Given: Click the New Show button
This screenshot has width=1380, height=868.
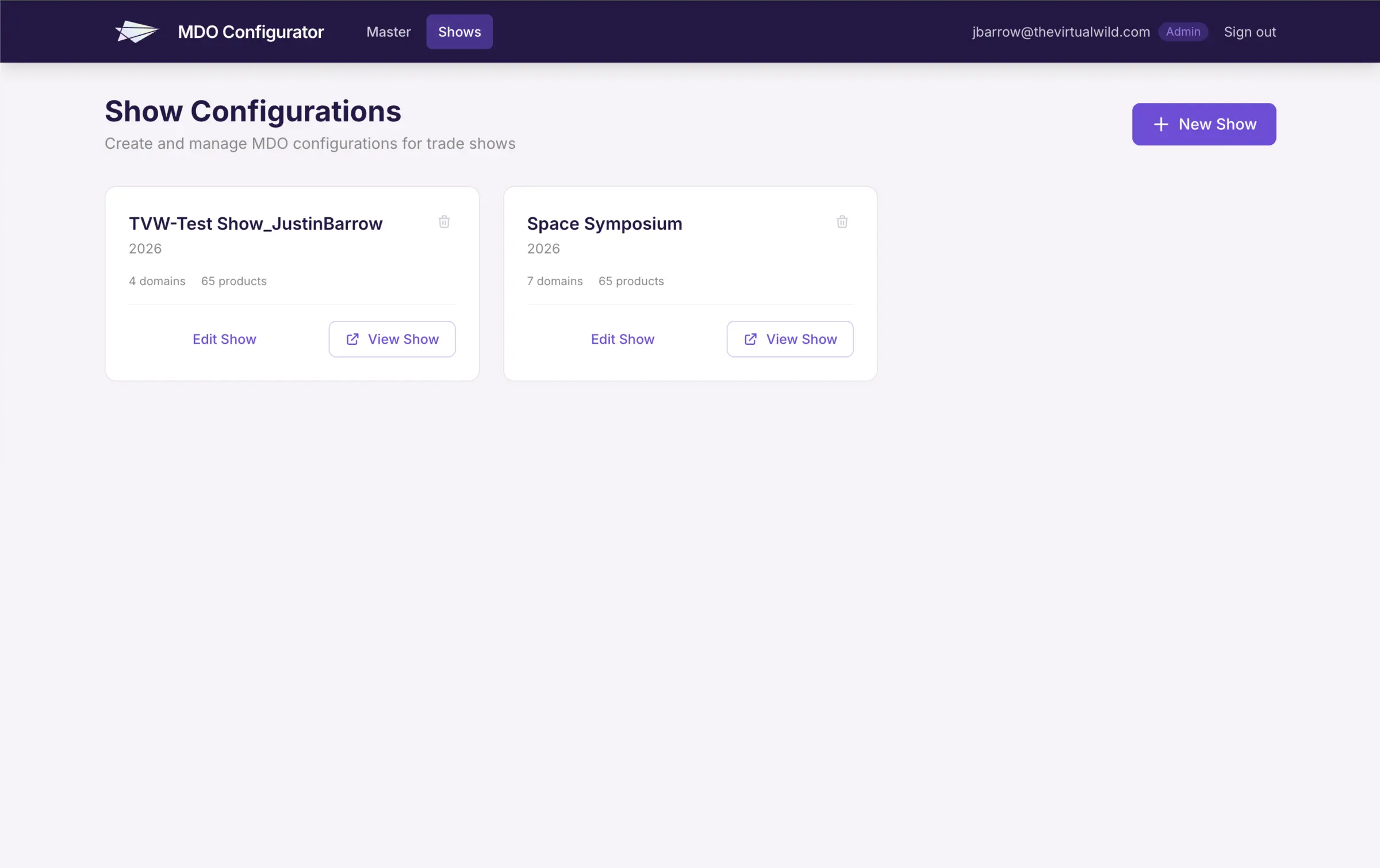Looking at the screenshot, I should (x=1204, y=124).
